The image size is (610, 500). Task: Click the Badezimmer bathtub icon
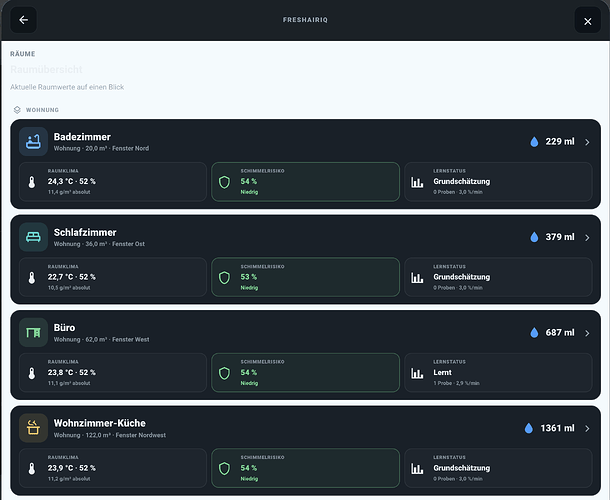(33, 142)
